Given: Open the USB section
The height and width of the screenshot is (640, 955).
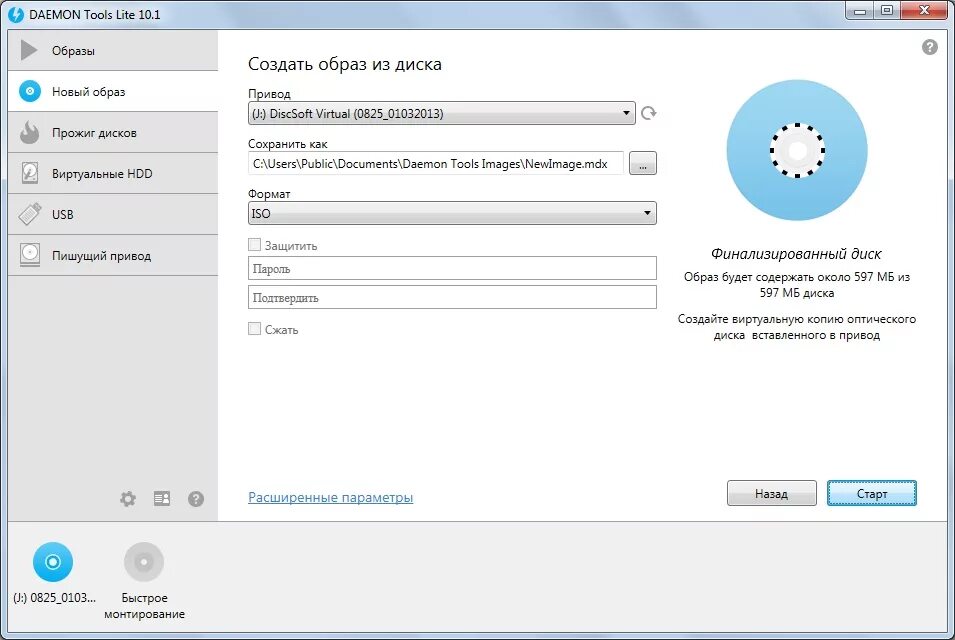Looking at the screenshot, I should click(x=113, y=214).
